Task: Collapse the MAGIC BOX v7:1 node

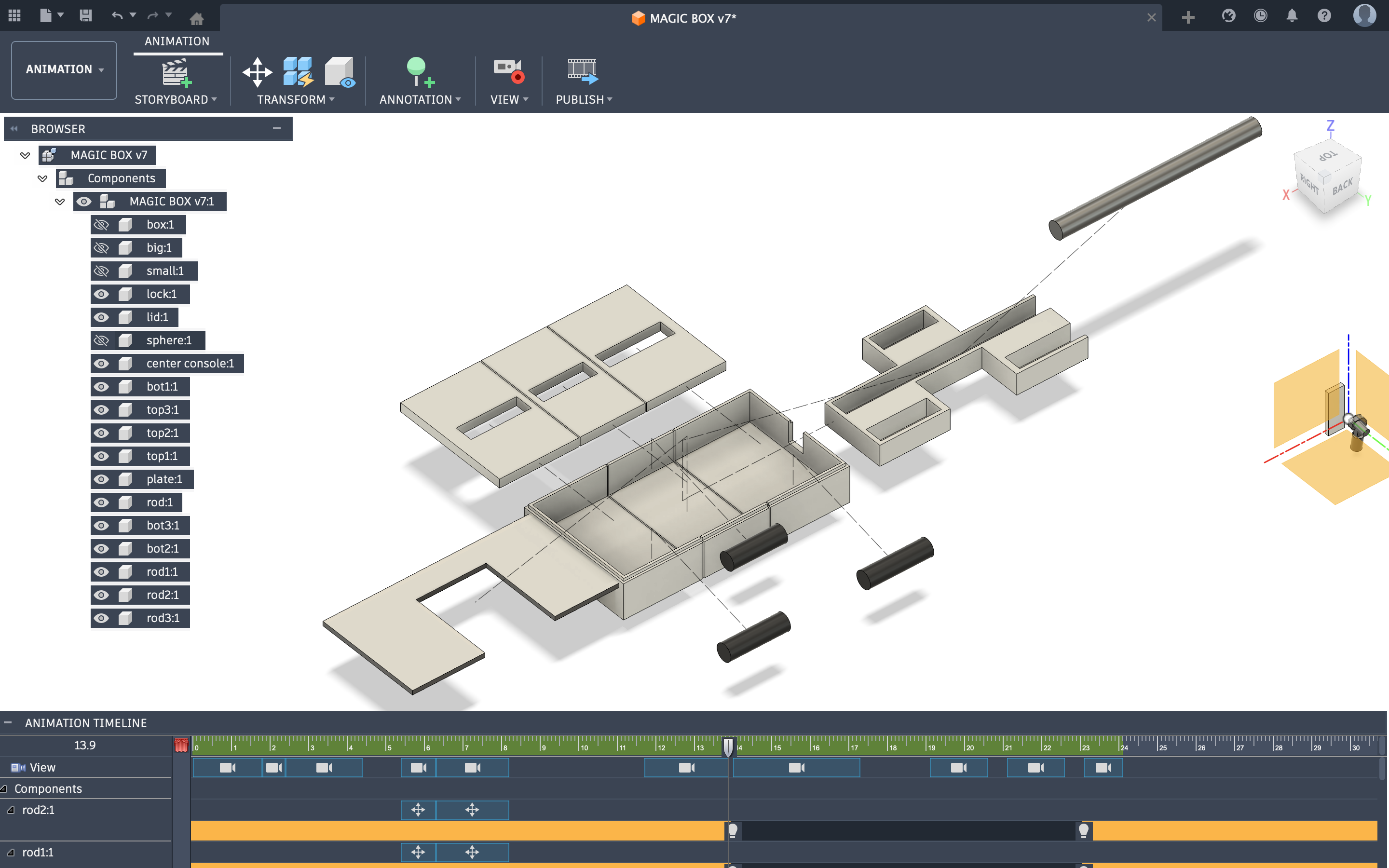Action: tap(60, 202)
